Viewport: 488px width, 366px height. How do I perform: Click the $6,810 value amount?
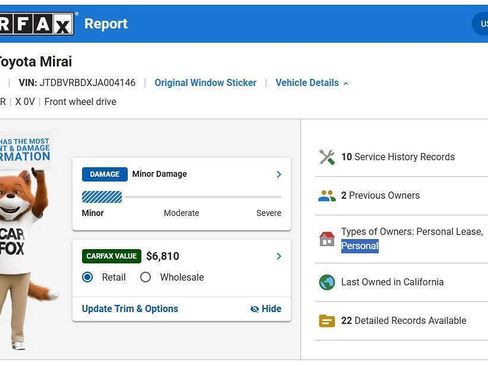pos(163,256)
